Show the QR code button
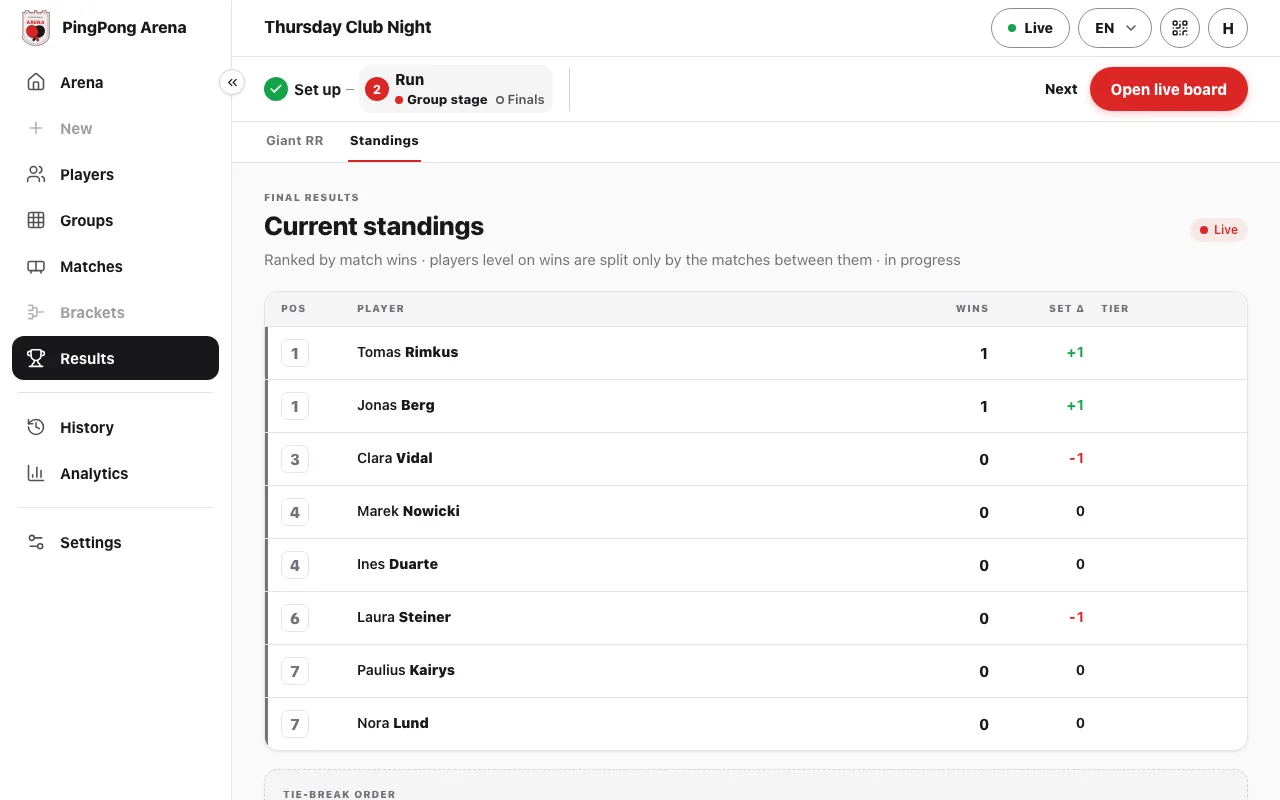Image resolution: width=1280 pixels, height=800 pixels. coord(1180,28)
